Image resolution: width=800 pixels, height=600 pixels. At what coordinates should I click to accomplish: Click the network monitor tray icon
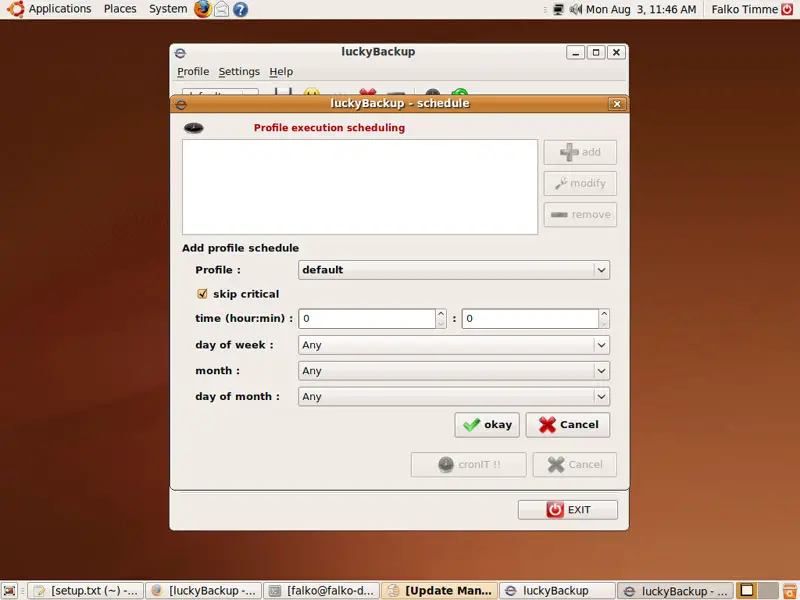click(559, 9)
